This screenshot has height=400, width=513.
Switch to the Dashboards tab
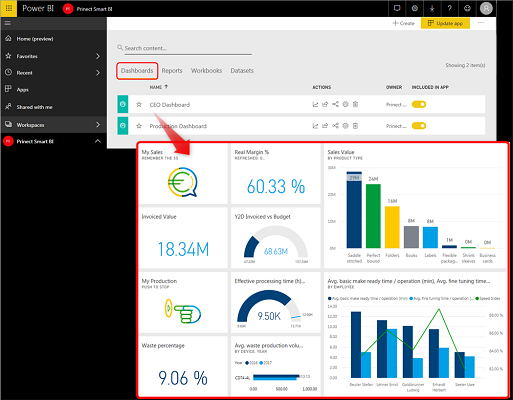click(137, 71)
